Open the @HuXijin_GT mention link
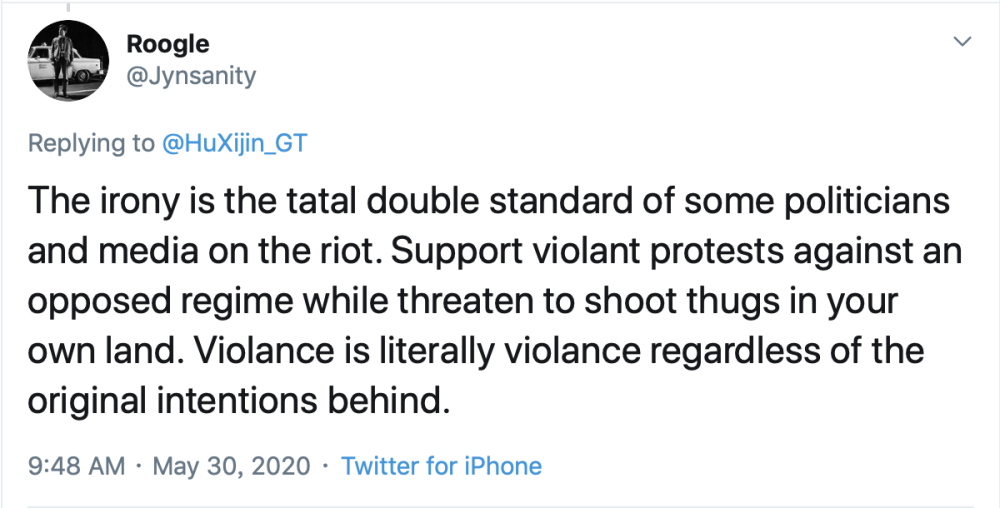Image resolution: width=1000 pixels, height=508 pixels. click(235, 143)
